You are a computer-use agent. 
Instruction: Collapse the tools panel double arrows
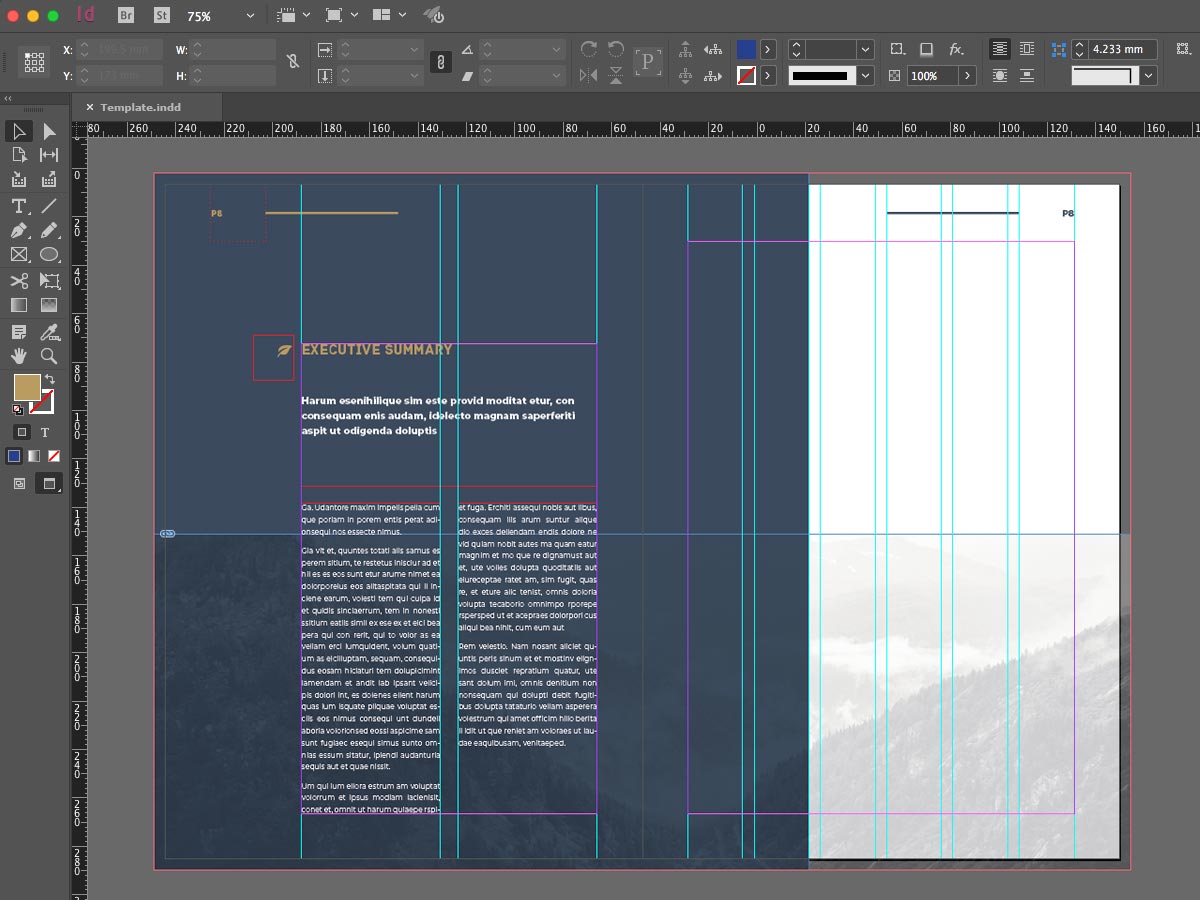[8, 98]
